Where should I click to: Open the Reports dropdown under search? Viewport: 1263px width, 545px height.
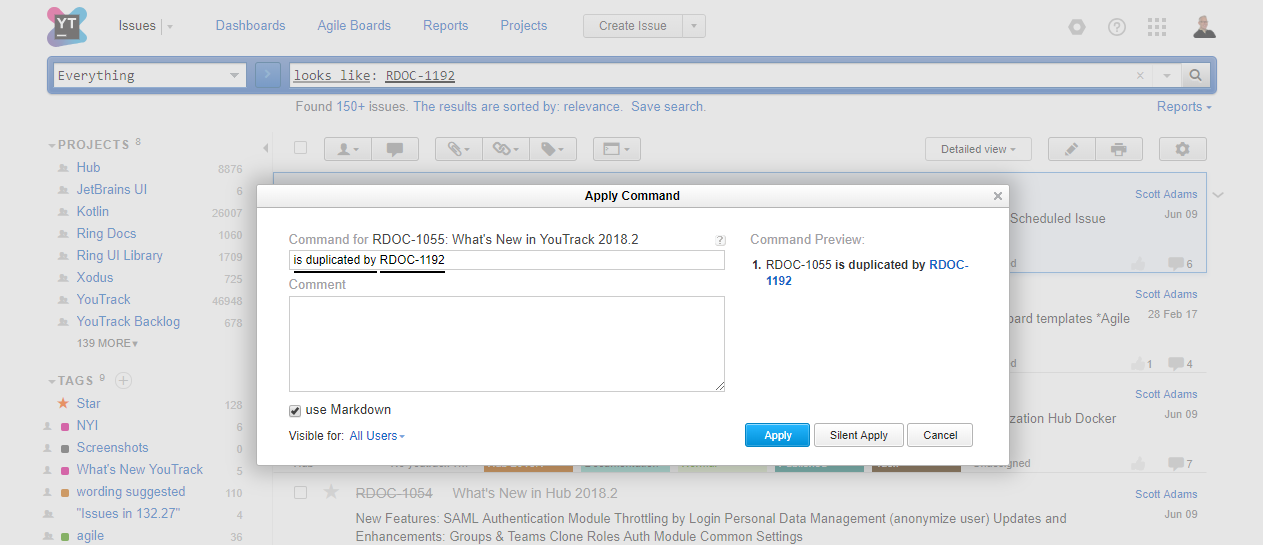1184,106
